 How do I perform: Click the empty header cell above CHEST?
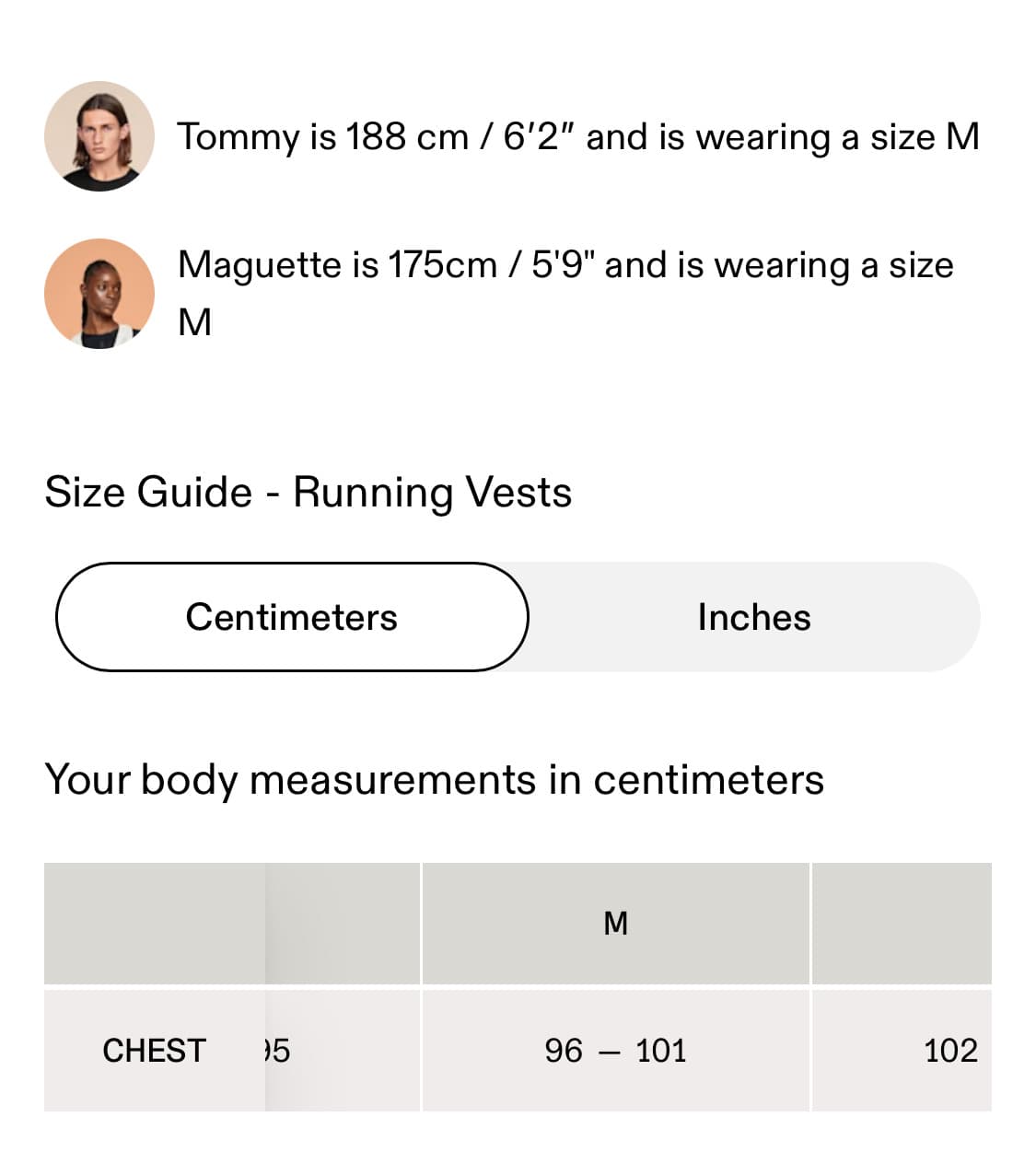(154, 923)
